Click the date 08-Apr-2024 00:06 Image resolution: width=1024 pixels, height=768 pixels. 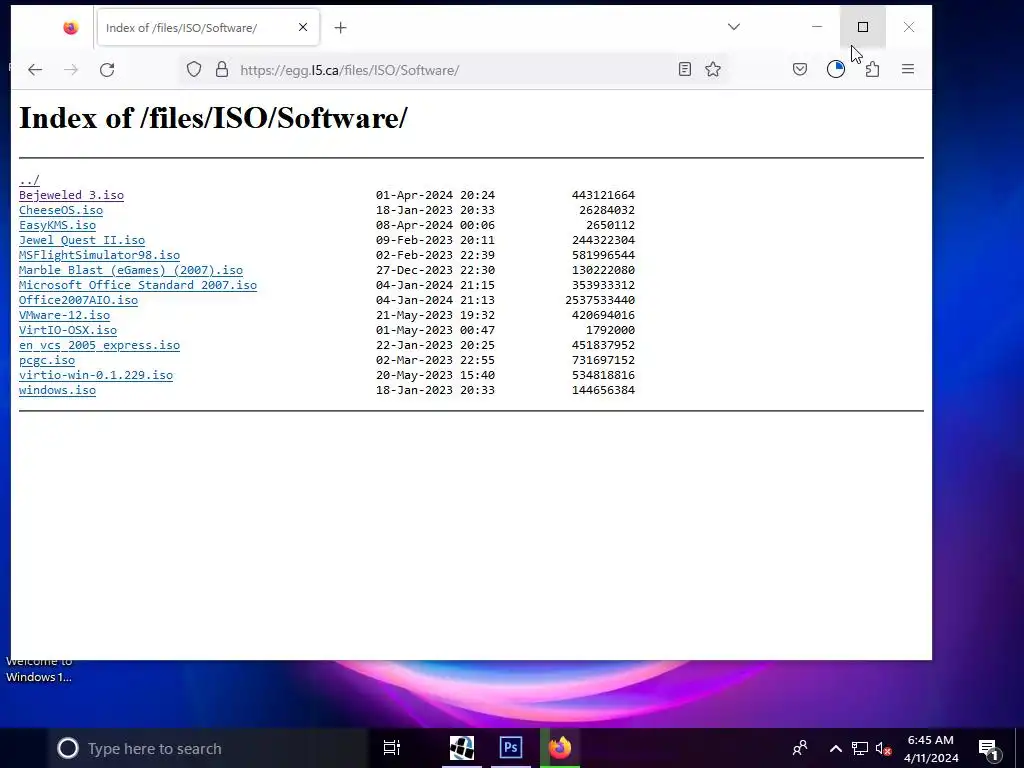tap(435, 225)
